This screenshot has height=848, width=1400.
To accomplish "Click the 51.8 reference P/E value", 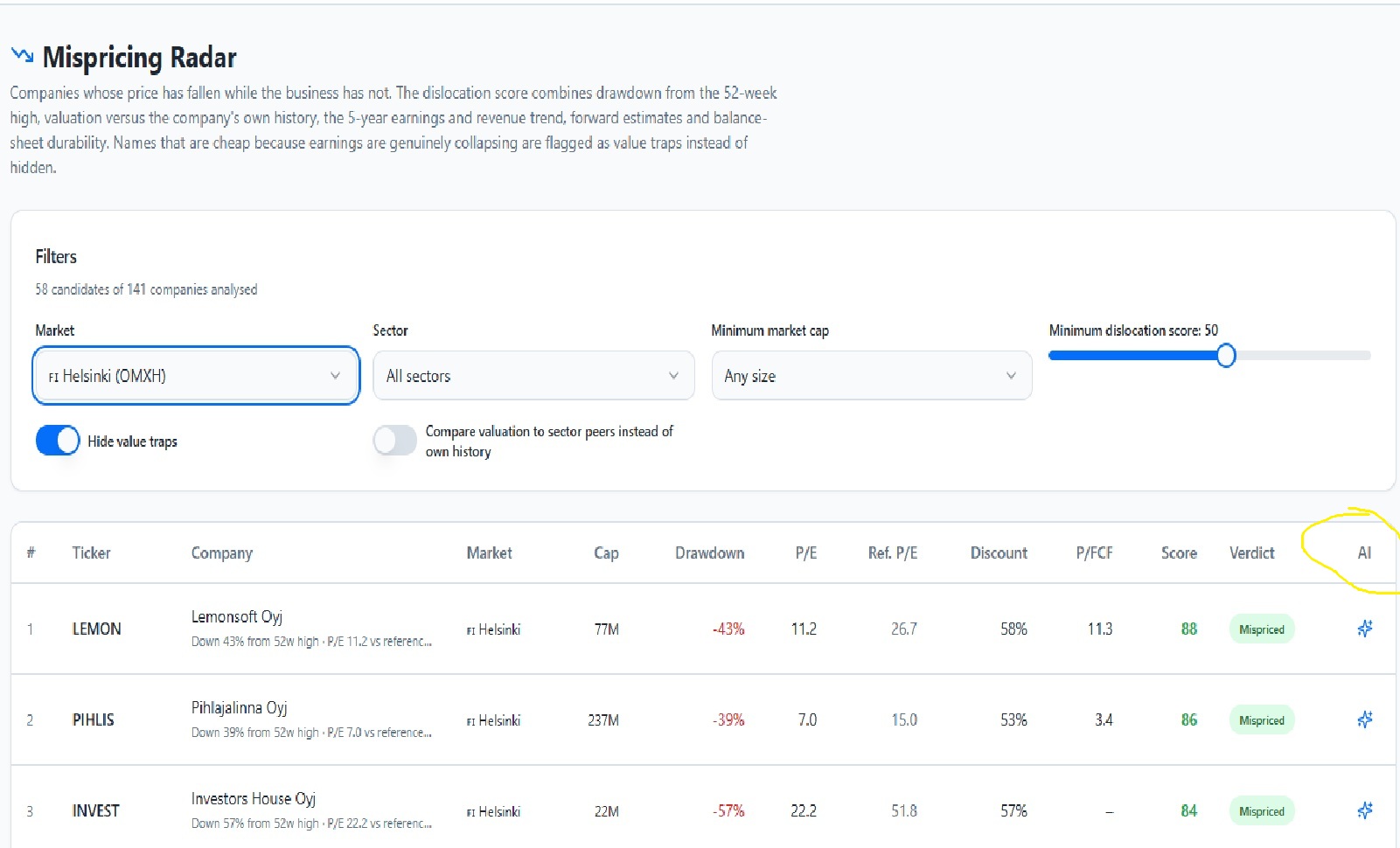I will pyautogui.click(x=904, y=810).
